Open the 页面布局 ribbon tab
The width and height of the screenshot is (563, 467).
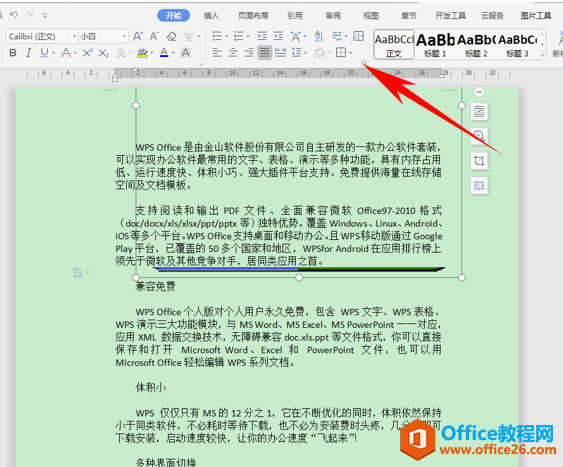[x=253, y=15]
